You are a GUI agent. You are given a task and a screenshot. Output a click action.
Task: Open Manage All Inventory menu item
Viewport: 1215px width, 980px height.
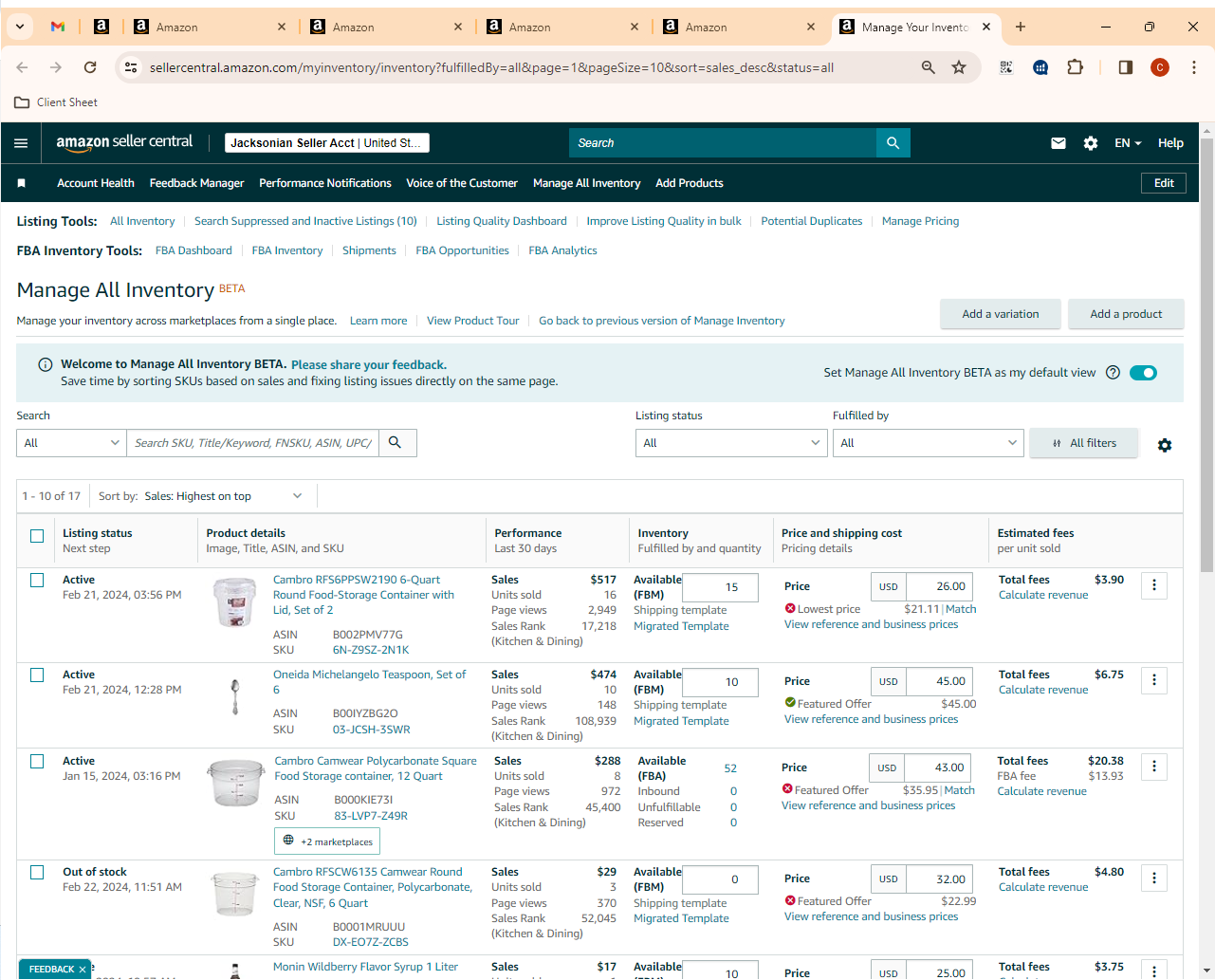(587, 183)
